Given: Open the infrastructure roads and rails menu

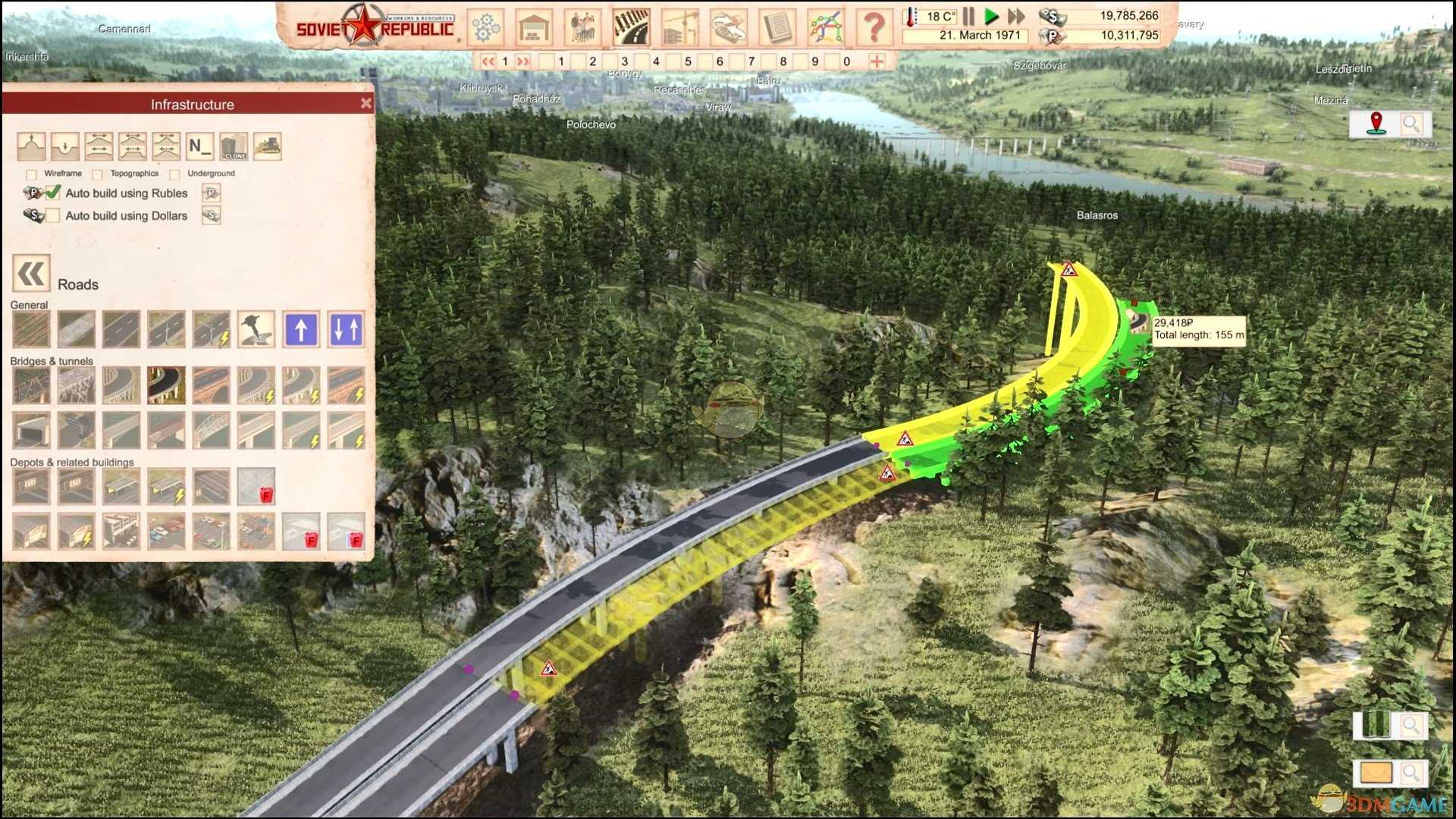Looking at the screenshot, I should pos(630,27).
